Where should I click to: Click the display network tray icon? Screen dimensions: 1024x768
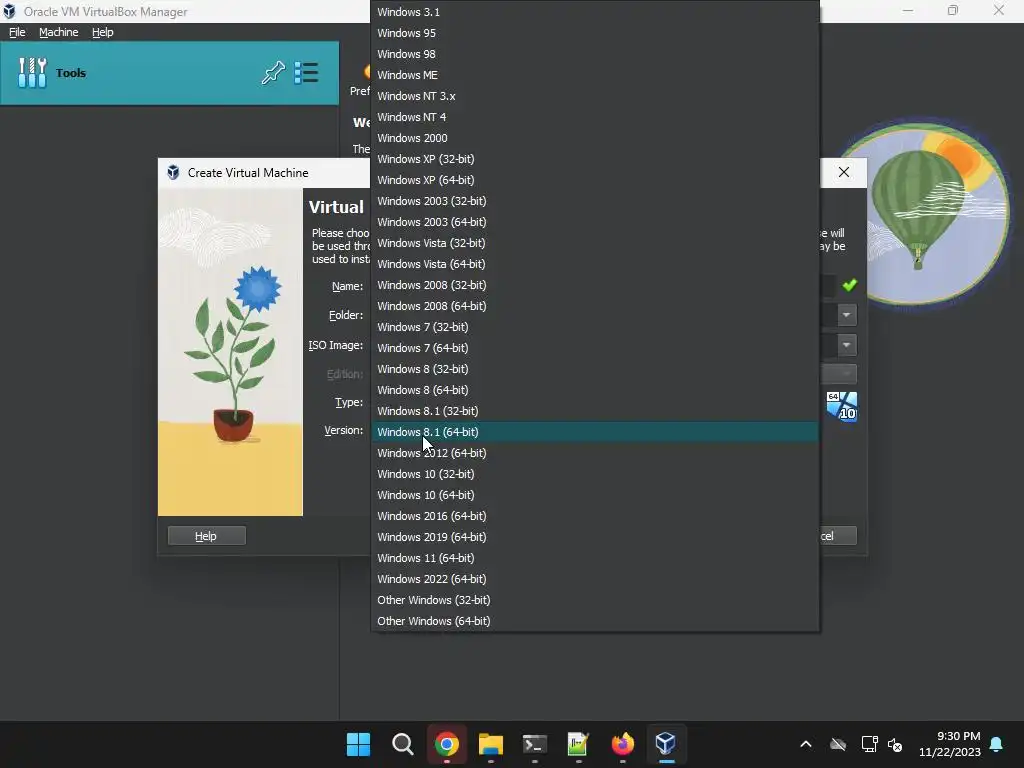[869, 744]
